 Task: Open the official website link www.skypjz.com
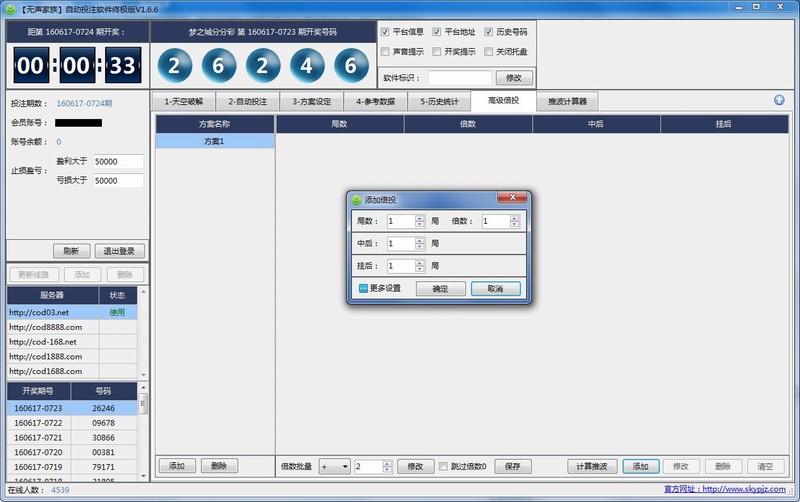742,490
